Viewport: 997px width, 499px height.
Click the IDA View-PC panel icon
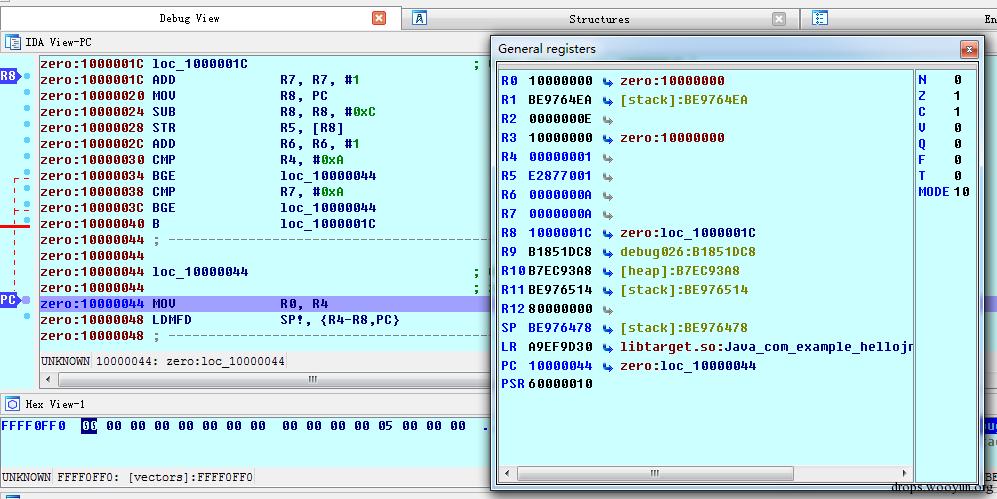[x=13, y=42]
